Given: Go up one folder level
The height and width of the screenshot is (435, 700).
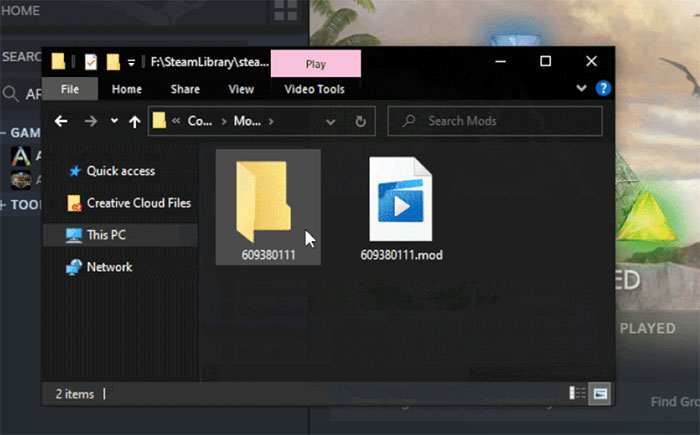Looking at the screenshot, I should tap(133, 122).
